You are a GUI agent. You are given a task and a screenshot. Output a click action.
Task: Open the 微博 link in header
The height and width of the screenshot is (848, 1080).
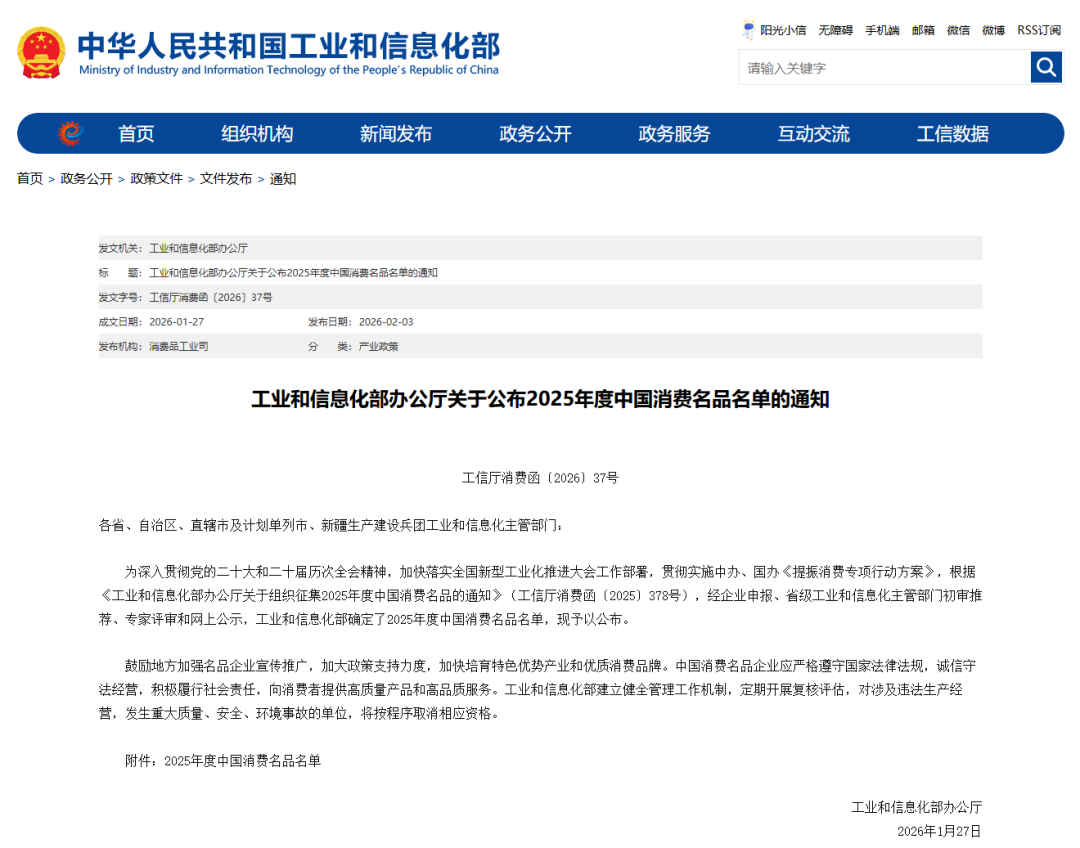[x=993, y=30]
